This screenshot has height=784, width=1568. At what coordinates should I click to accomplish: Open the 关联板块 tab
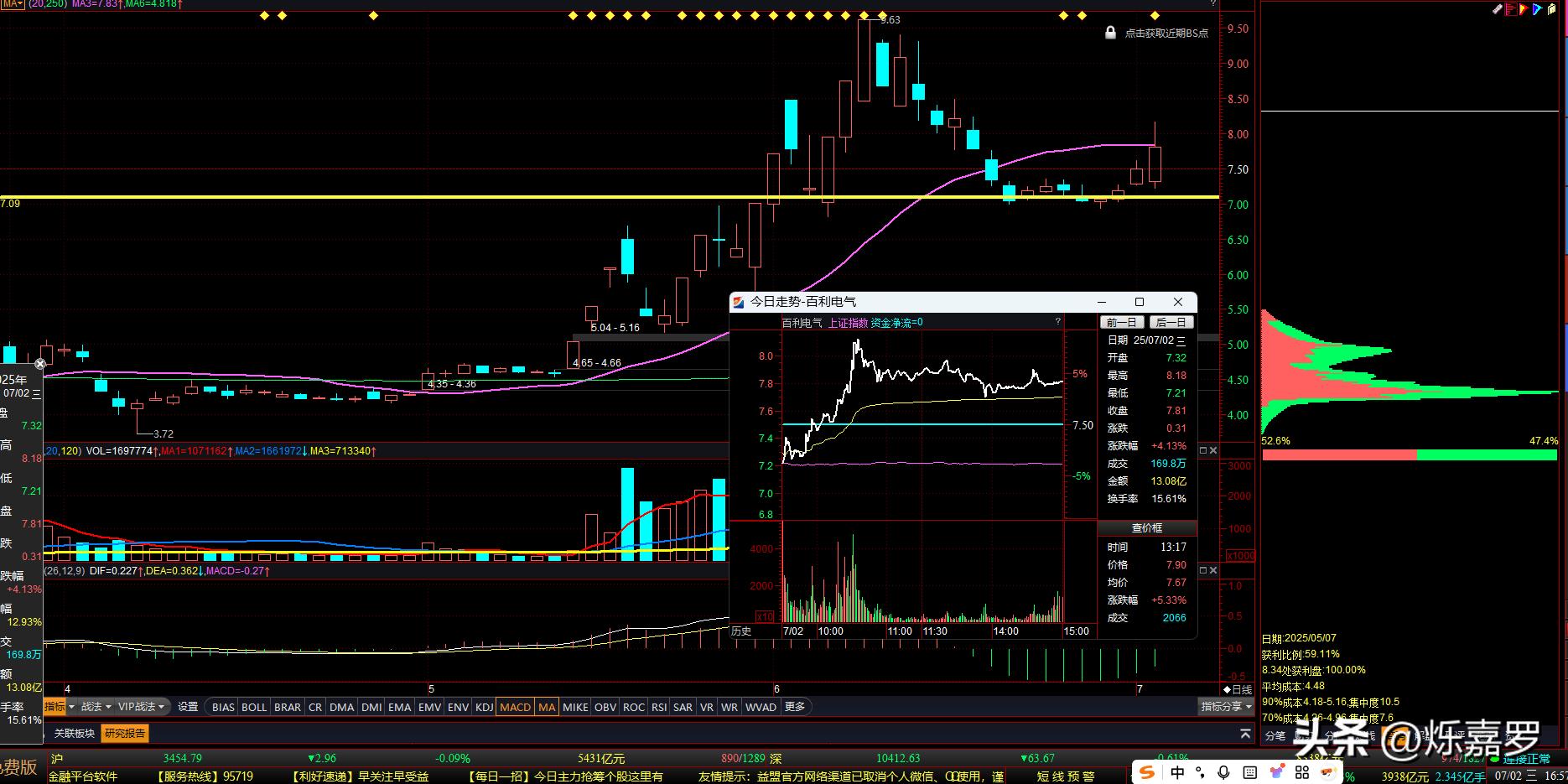click(x=75, y=733)
